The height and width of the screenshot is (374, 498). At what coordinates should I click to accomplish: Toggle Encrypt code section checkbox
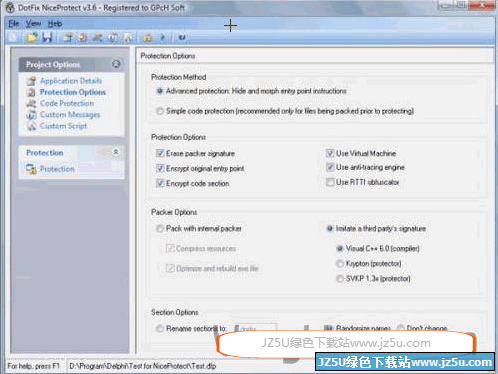[x=160, y=183]
